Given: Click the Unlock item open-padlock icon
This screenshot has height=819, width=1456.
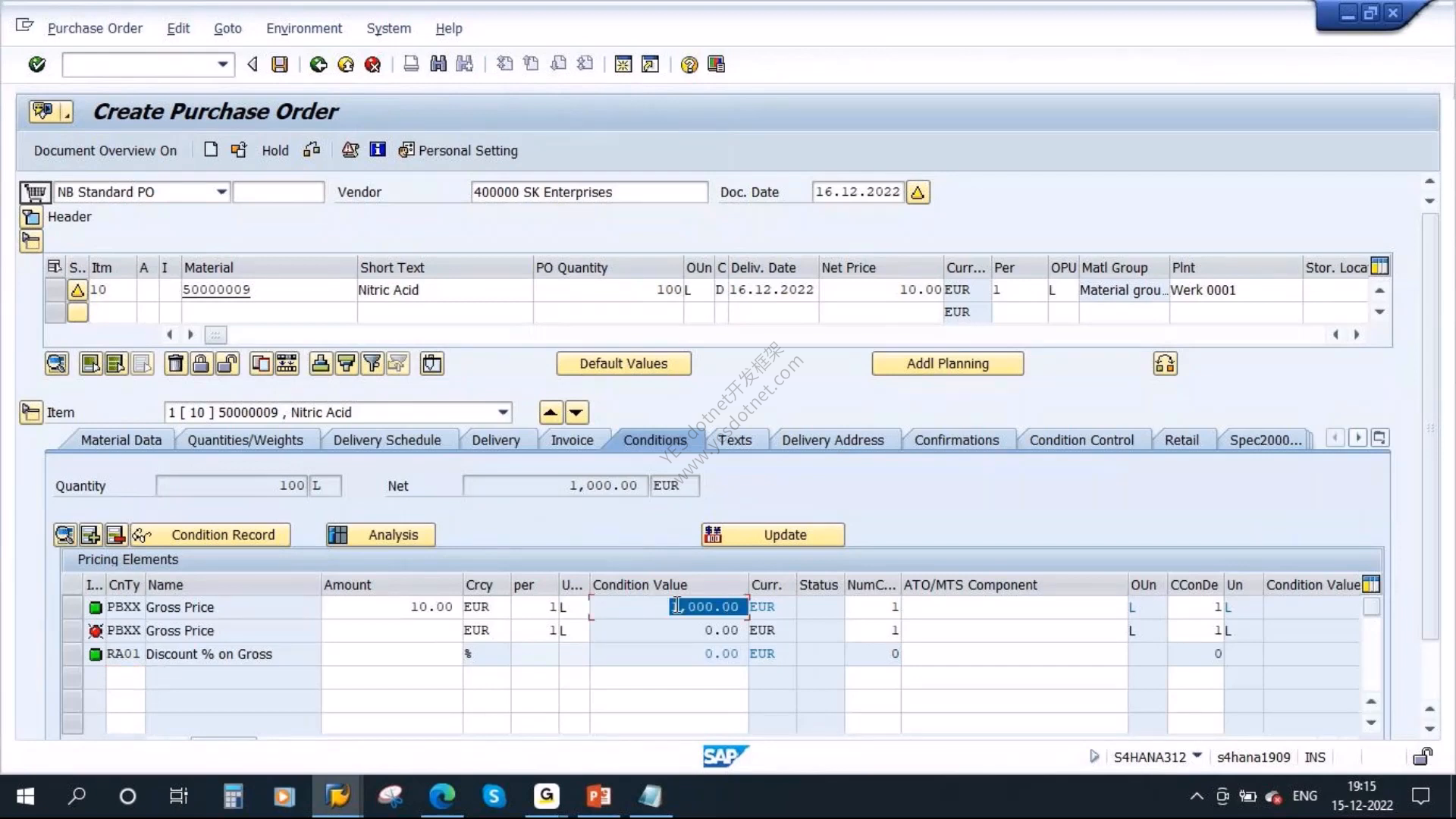Looking at the screenshot, I should pyautogui.click(x=227, y=364).
